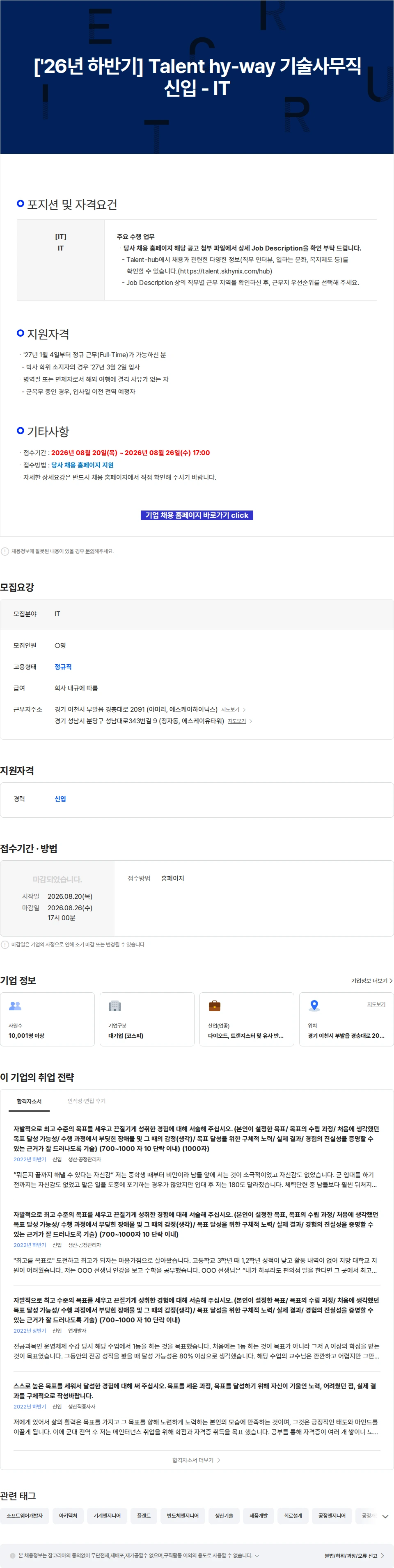Click 기업 채용 홈페이지 바로가기 click button
This screenshot has width=394, height=1568.
pyautogui.click(x=197, y=515)
